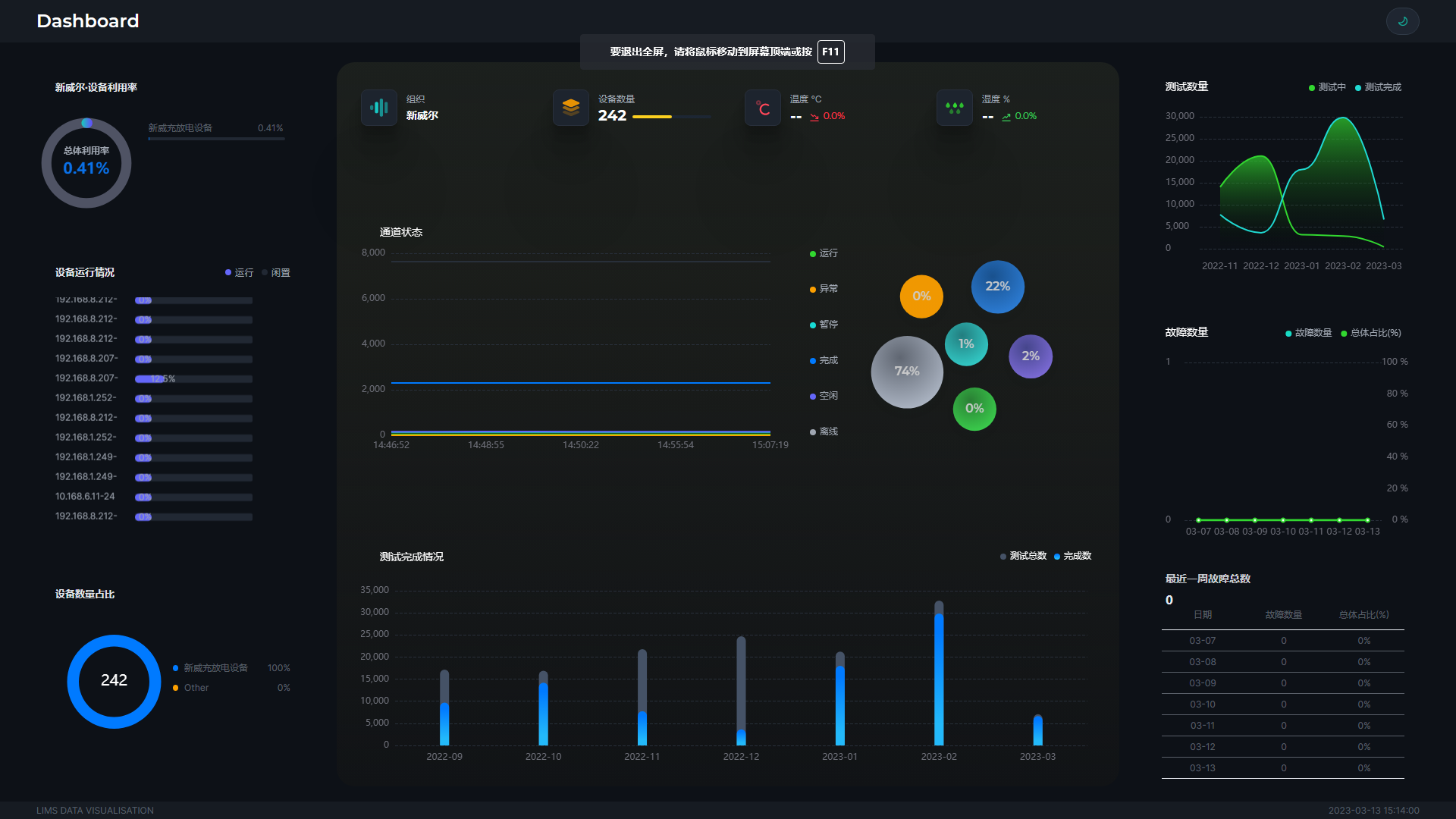Click the 2022-12 bar in completion chart
This screenshot has height=819, width=1456.
point(741,691)
